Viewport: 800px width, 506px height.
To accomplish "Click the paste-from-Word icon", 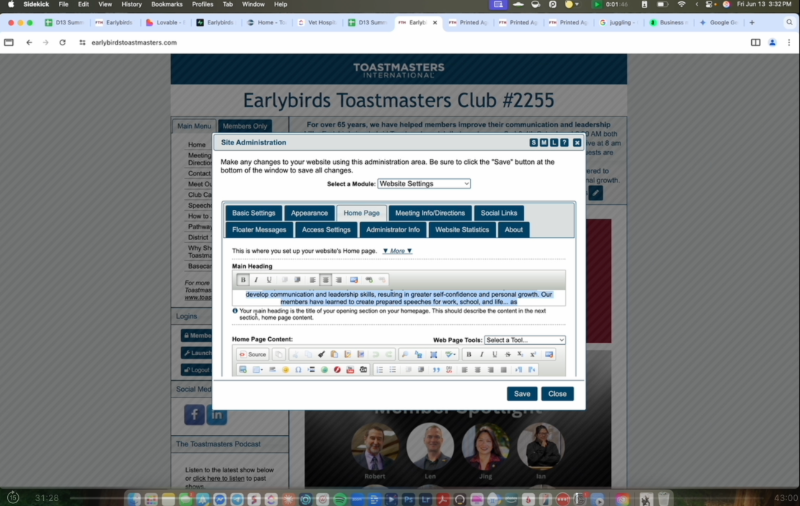I will (361, 355).
